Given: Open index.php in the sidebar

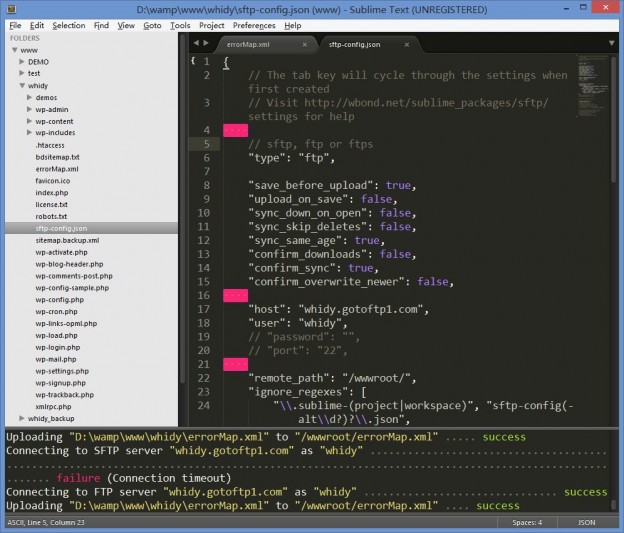Looking at the screenshot, I should click(x=52, y=193).
